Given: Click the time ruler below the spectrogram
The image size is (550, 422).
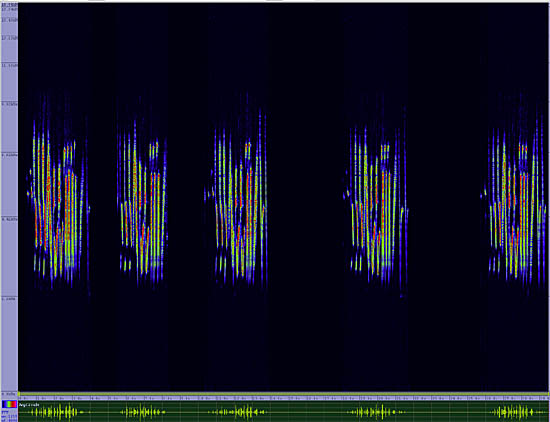Looking at the screenshot, I should (x=284, y=398).
